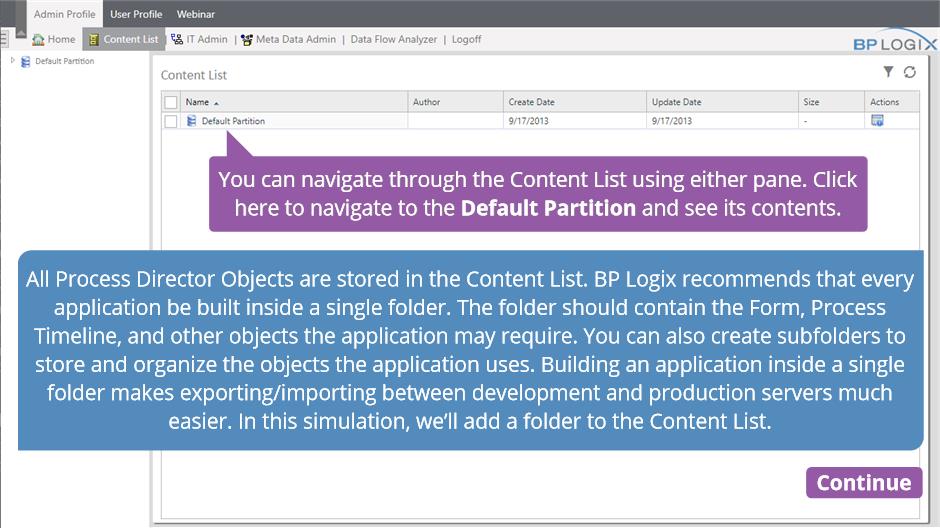
Task: Check the Default Partition row checkbox
Action: (x=171, y=121)
